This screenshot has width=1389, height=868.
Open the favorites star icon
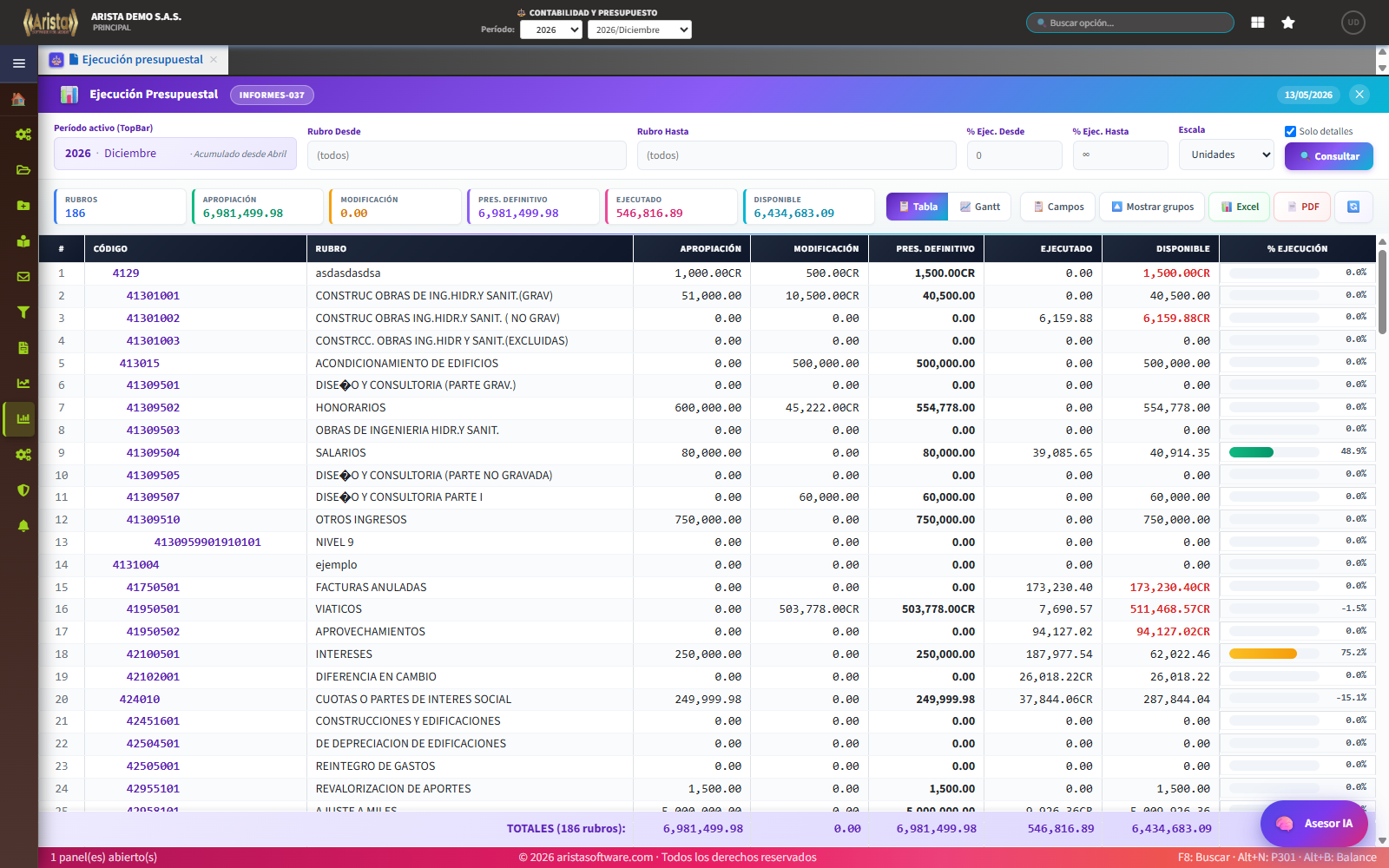pyautogui.click(x=1288, y=23)
